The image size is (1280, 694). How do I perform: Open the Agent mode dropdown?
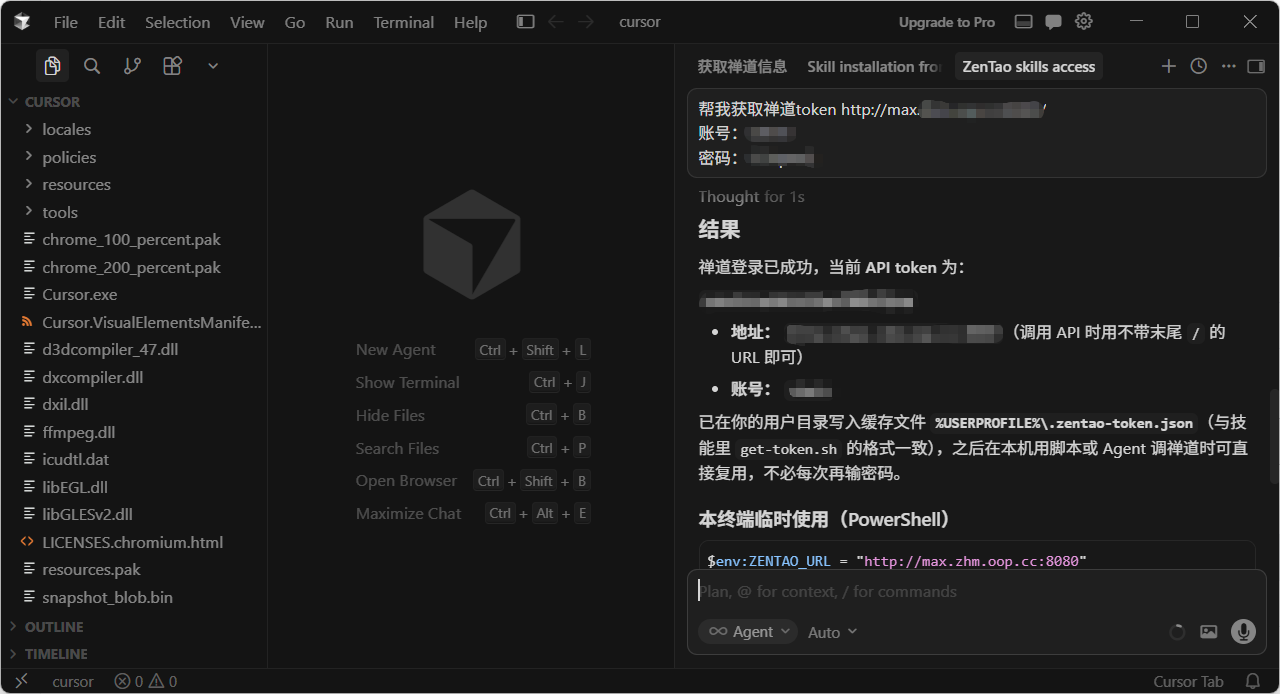[747, 632]
